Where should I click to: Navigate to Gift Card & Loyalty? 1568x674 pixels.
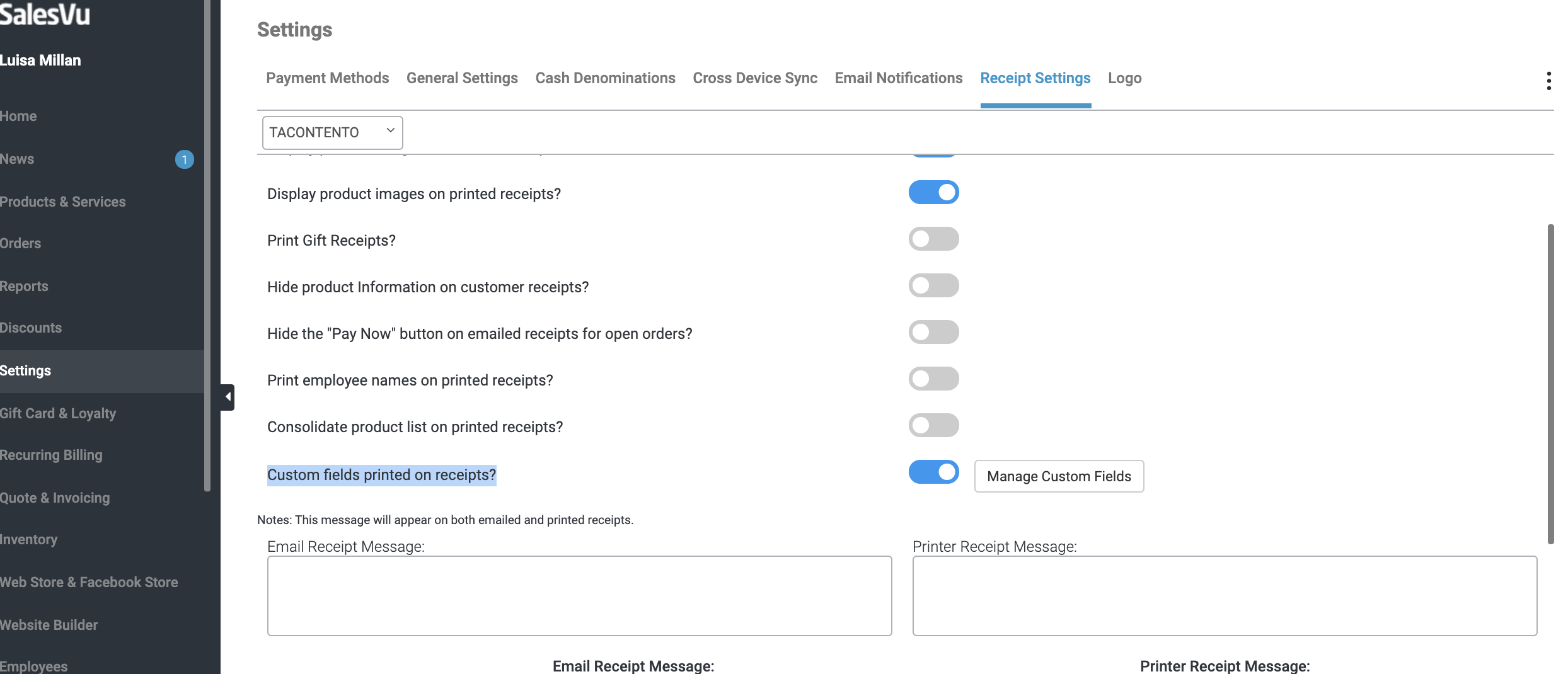pyautogui.click(x=58, y=413)
